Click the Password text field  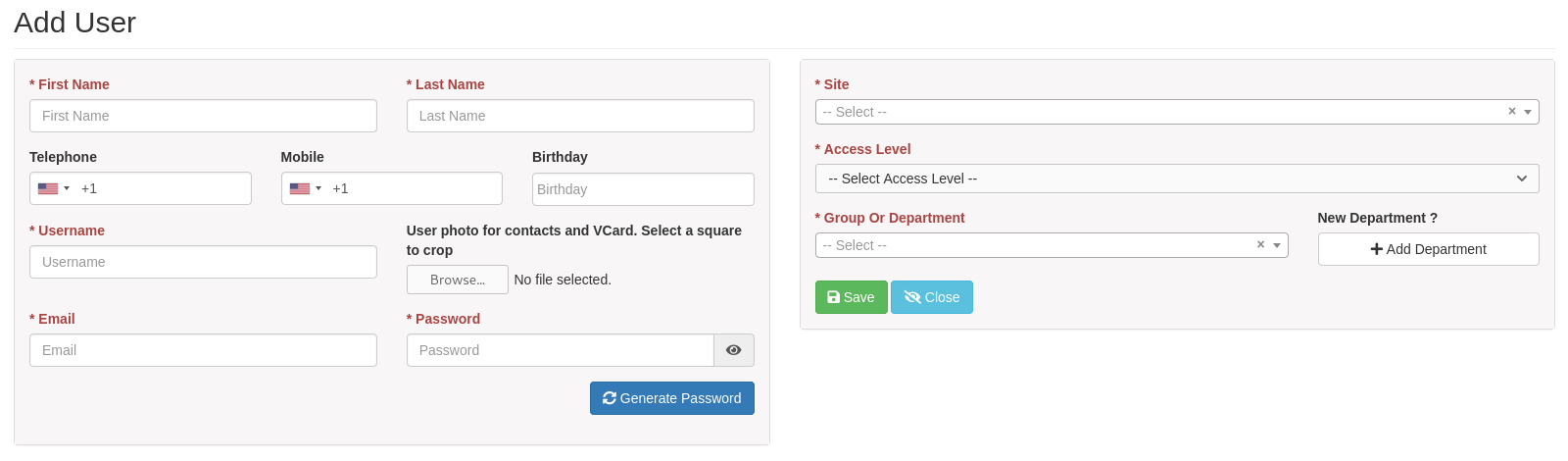(561, 350)
